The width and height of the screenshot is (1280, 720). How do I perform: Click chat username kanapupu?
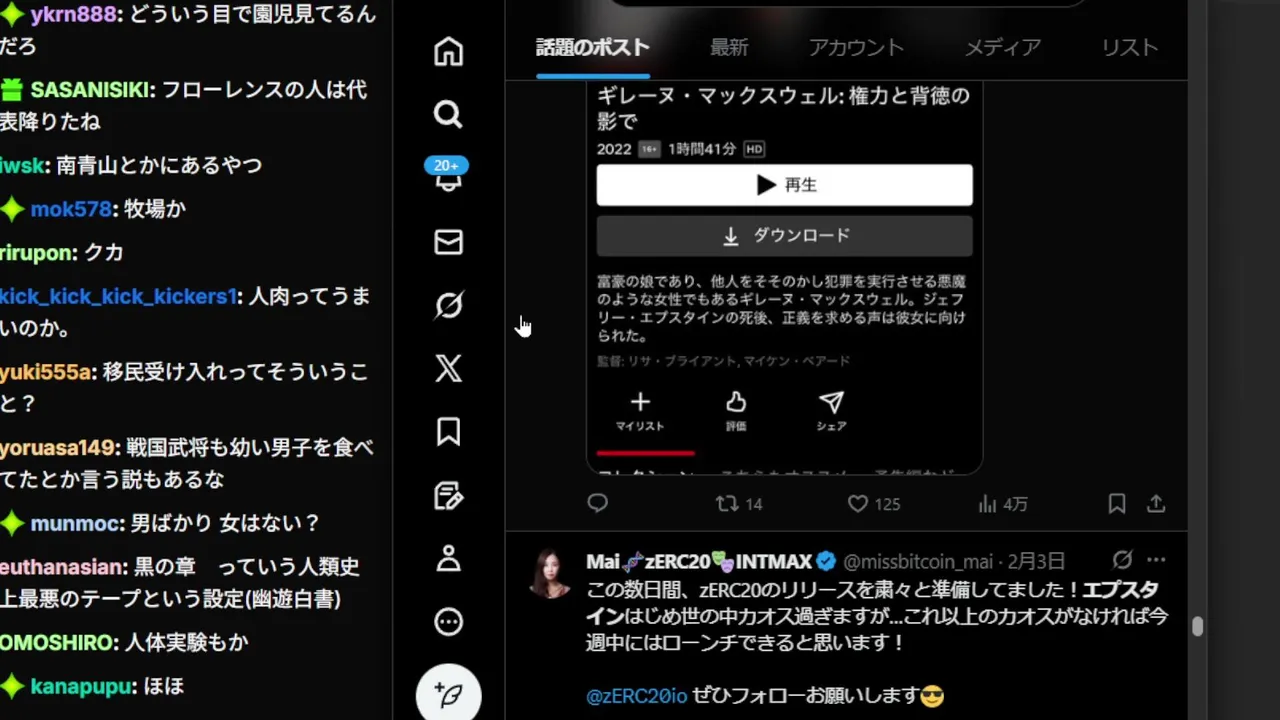[x=81, y=687]
